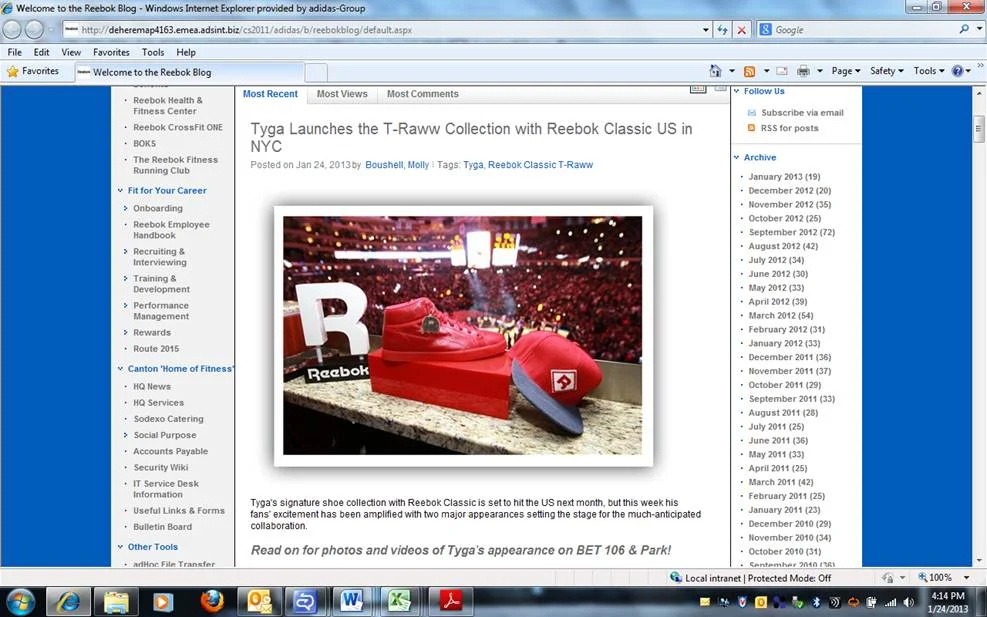
Task: Click the volume speaker tray icon
Action: coord(908,603)
